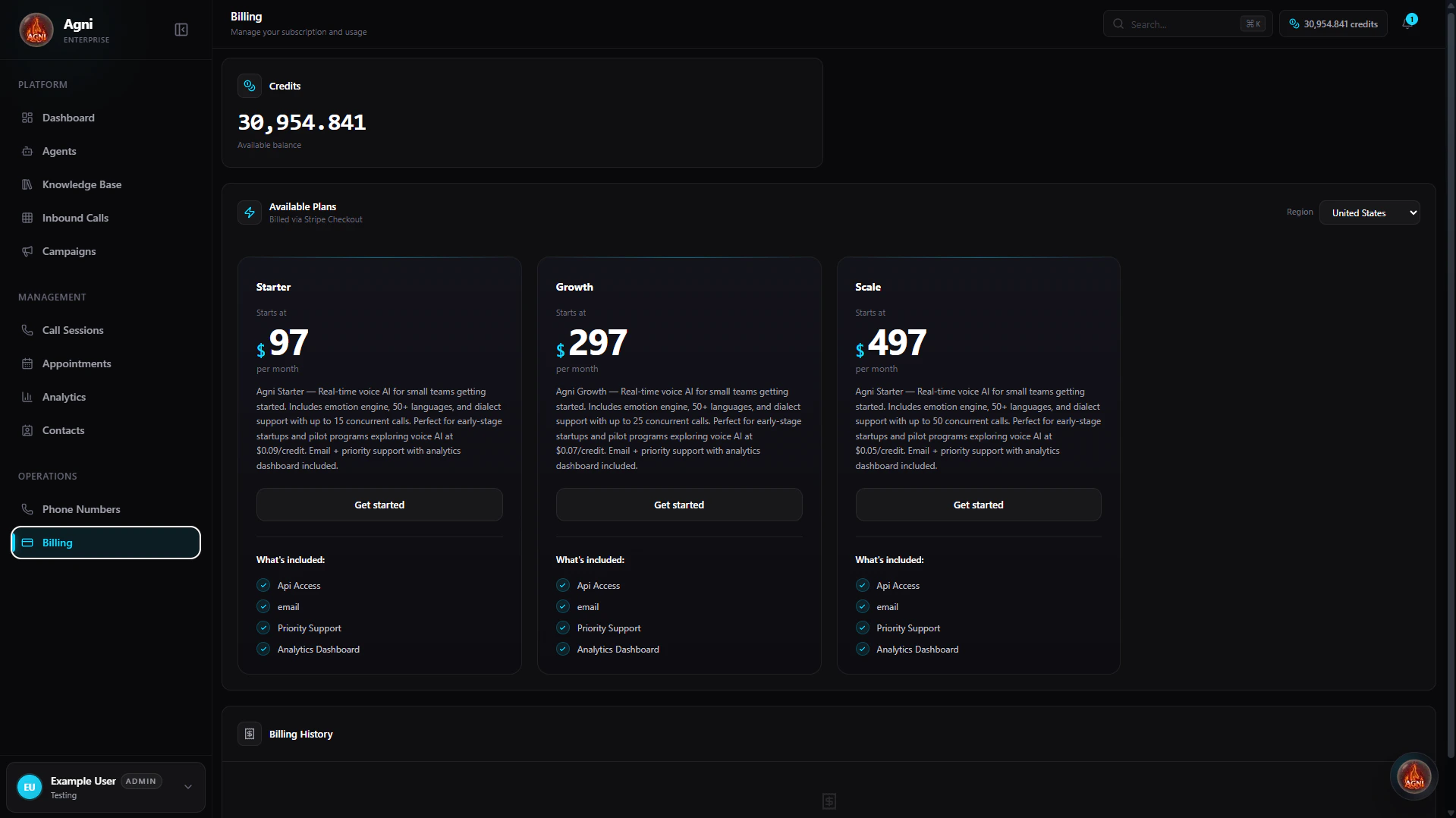Click the Billing History heading
Image resolution: width=1456 pixels, height=818 pixels.
pos(300,734)
